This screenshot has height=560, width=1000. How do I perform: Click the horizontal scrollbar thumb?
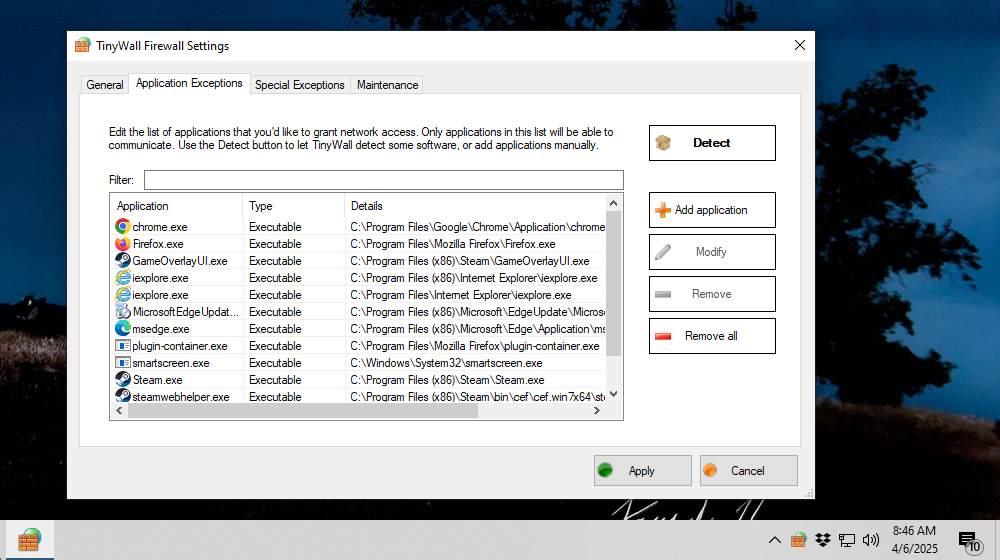303,411
